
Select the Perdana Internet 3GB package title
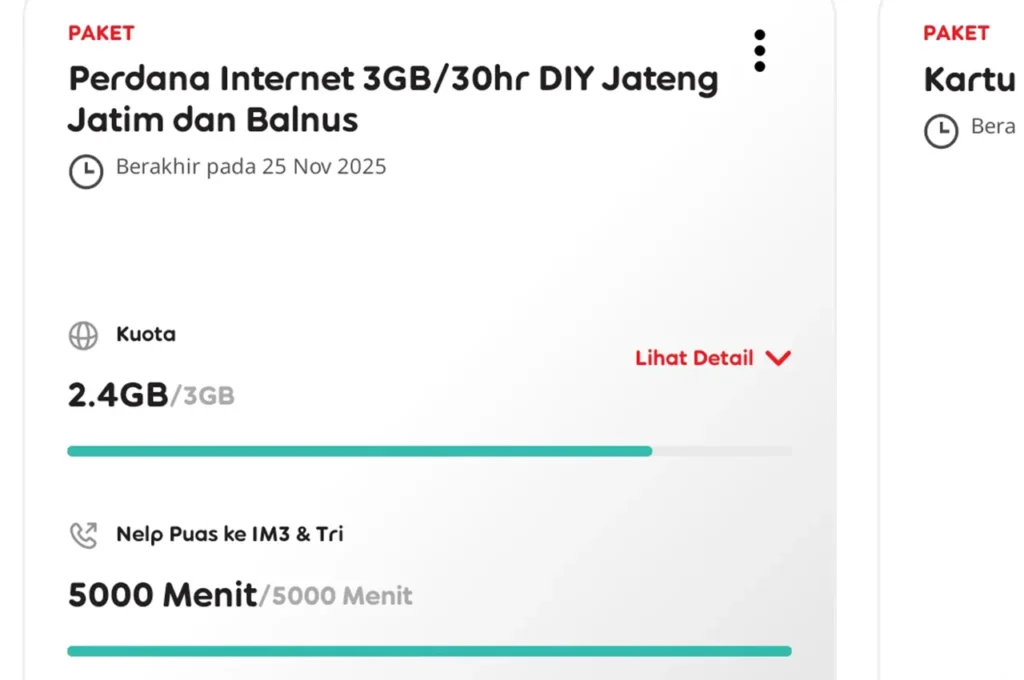[x=392, y=99]
